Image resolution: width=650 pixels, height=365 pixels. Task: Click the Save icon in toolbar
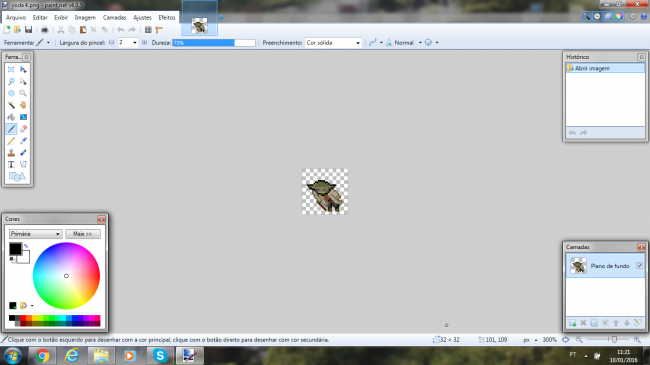28,29
